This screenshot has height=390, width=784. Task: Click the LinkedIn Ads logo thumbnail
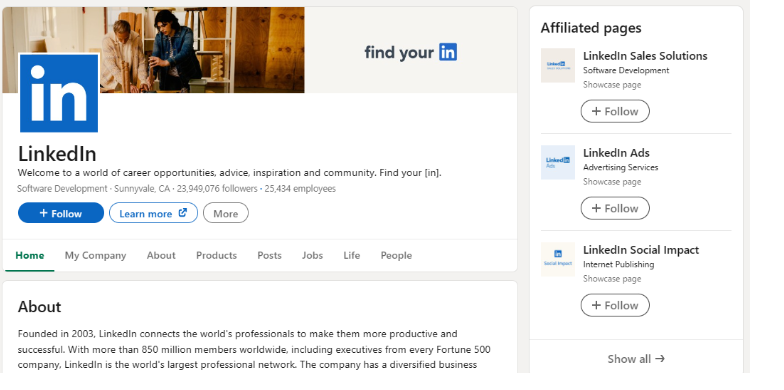558,162
